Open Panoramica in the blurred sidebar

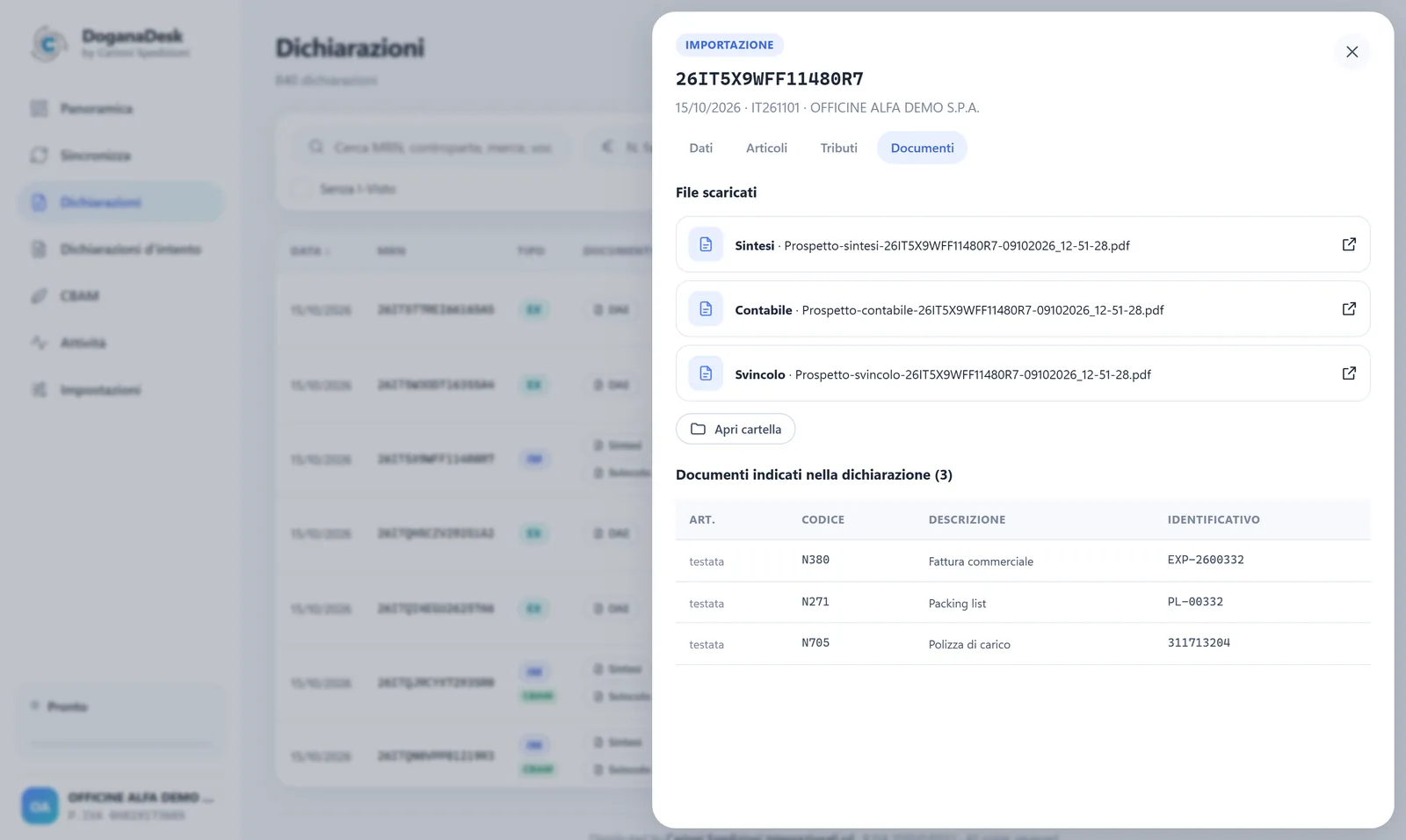[120, 108]
